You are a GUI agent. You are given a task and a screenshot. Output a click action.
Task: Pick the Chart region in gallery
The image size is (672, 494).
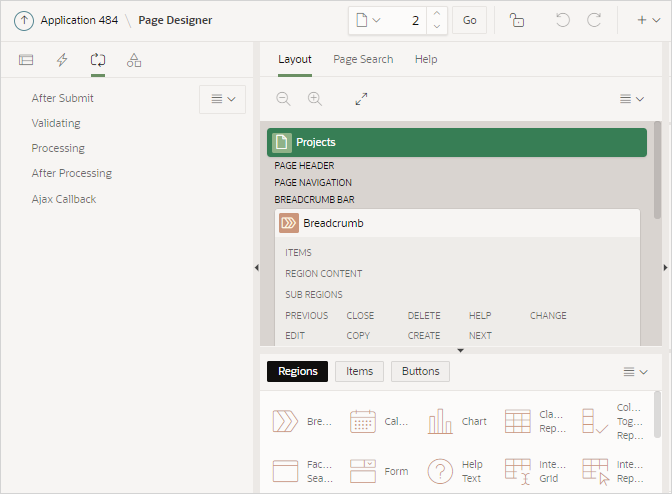(457, 421)
